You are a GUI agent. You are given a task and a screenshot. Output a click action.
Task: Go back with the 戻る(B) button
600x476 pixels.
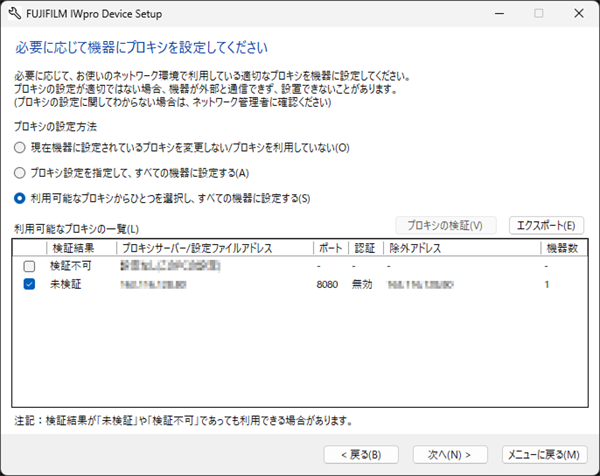[x=361, y=455]
